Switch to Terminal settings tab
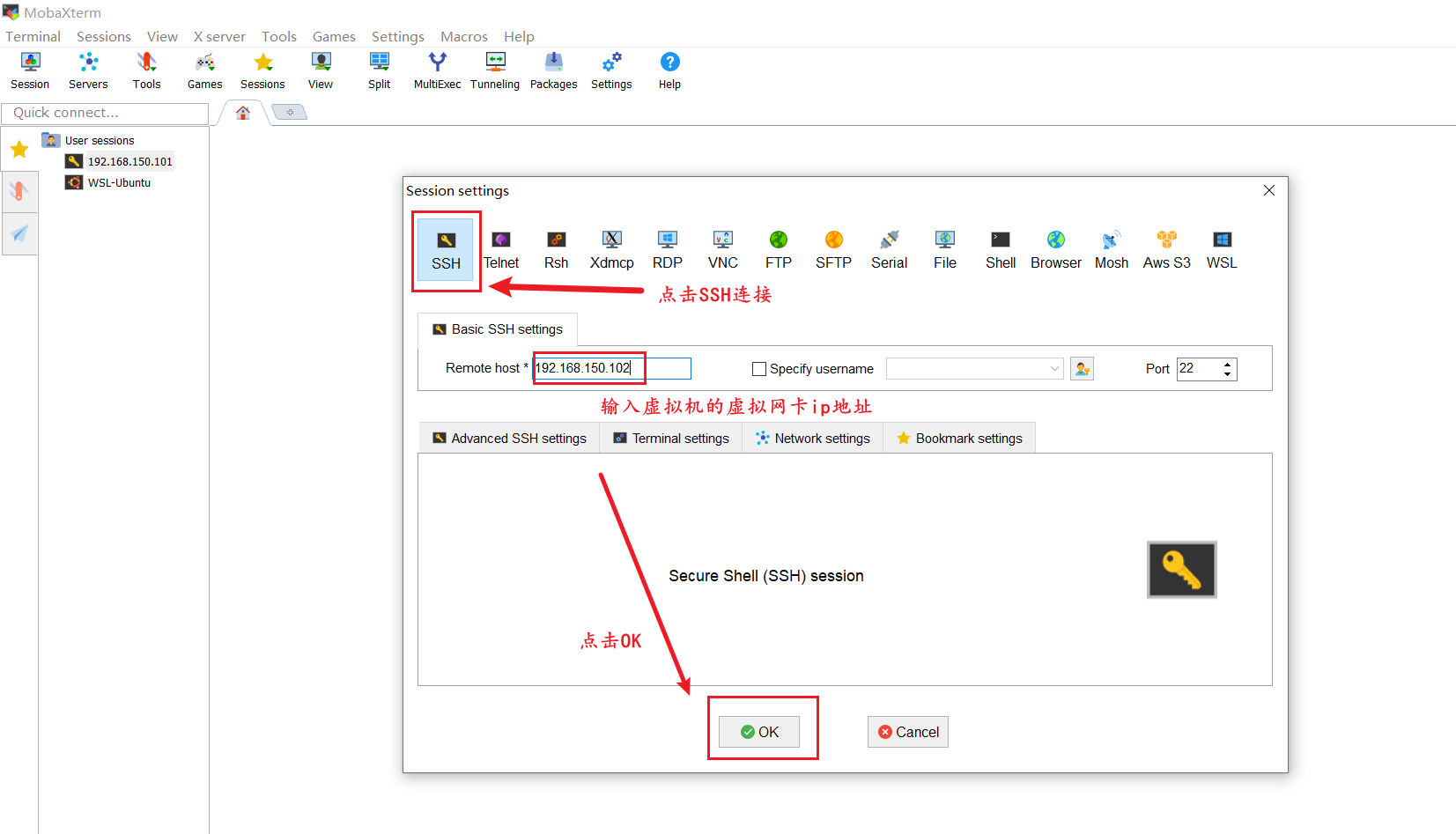This screenshot has height=834, width=1456. 671,439
